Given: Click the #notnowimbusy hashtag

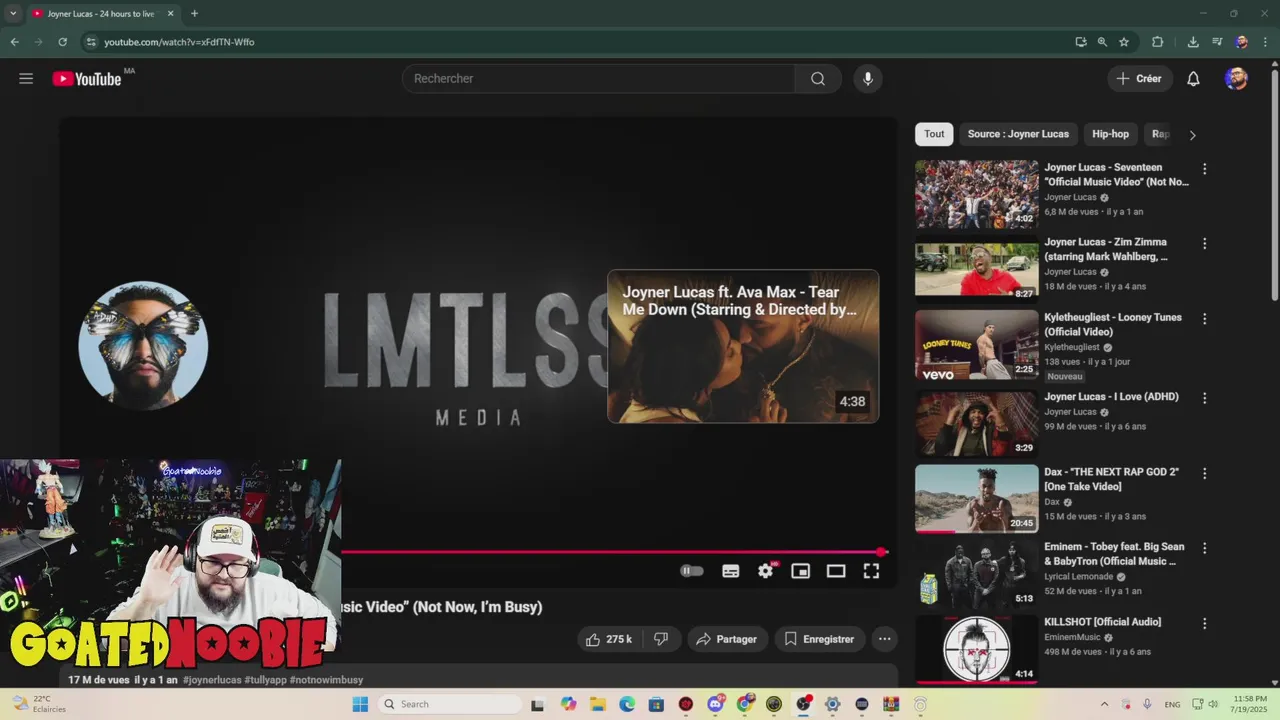Looking at the screenshot, I should point(326,680).
